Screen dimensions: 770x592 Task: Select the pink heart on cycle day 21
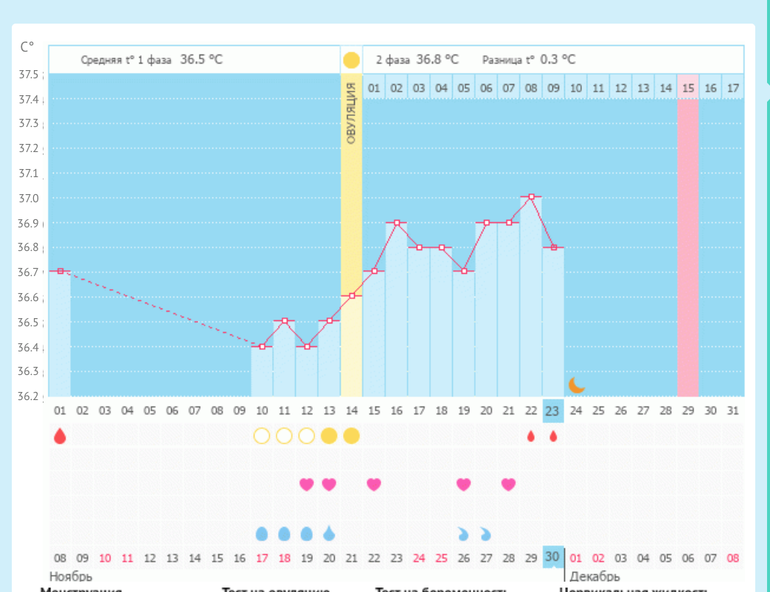[x=508, y=484]
